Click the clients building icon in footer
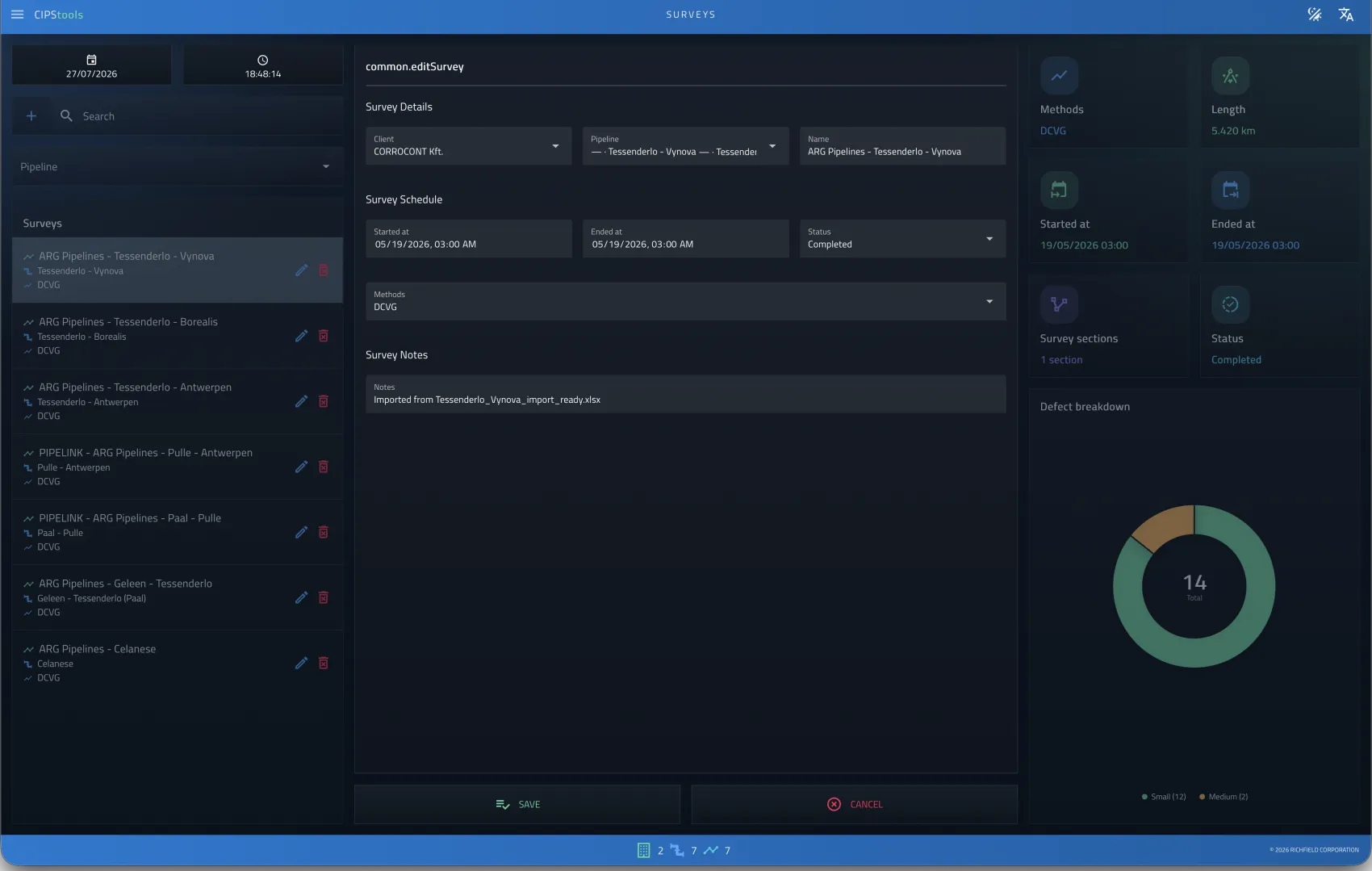Screen dimensions: 1372x871 click(643, 850)
